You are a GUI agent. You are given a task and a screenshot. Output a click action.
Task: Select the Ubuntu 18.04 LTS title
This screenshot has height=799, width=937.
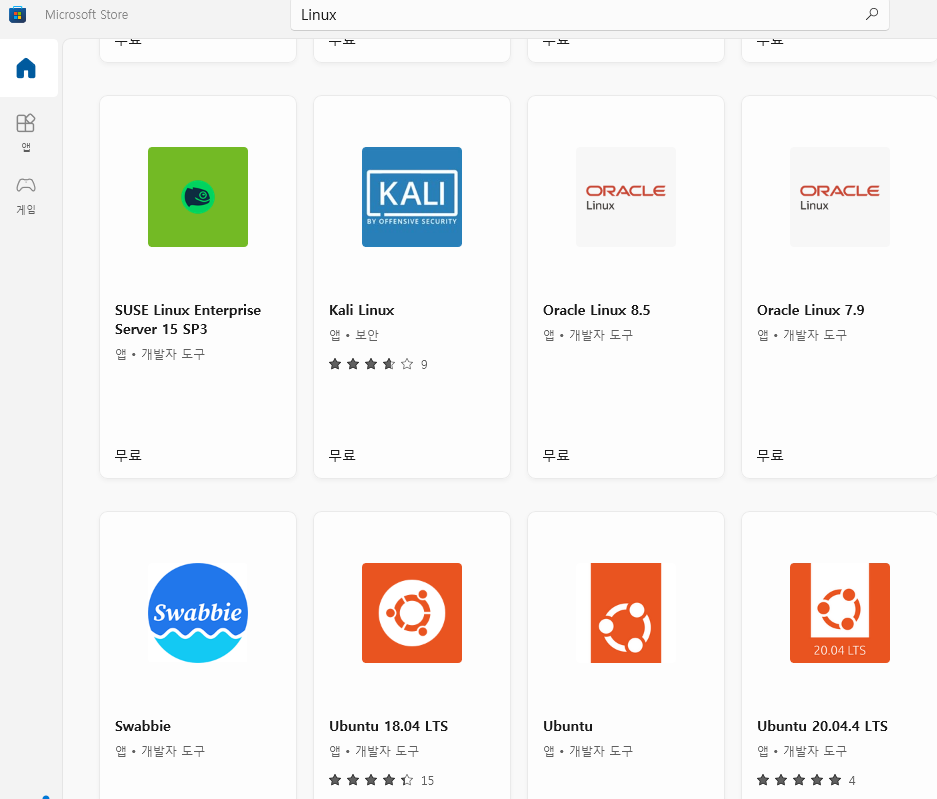[388, 726]
